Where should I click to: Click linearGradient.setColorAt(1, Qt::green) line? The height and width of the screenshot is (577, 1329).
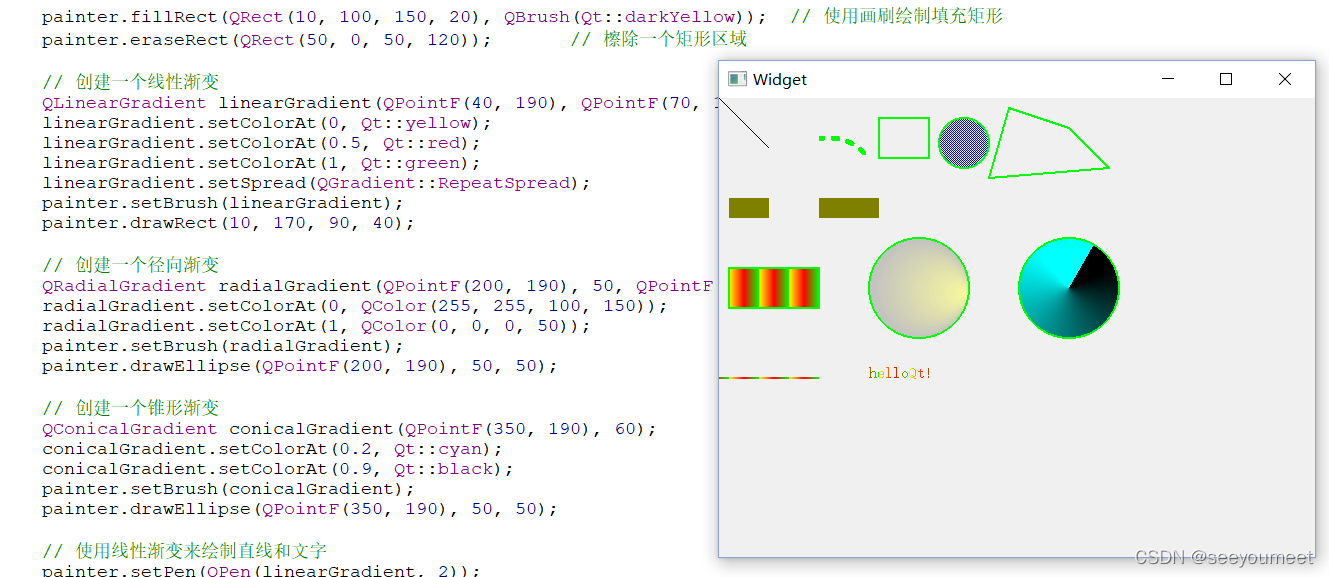pos(261,163)
